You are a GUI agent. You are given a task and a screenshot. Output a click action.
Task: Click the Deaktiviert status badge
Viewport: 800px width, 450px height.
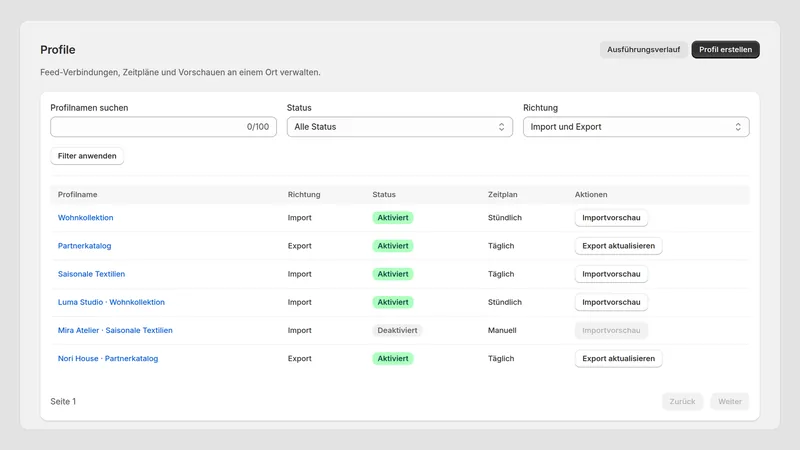[x=397, y=330]
